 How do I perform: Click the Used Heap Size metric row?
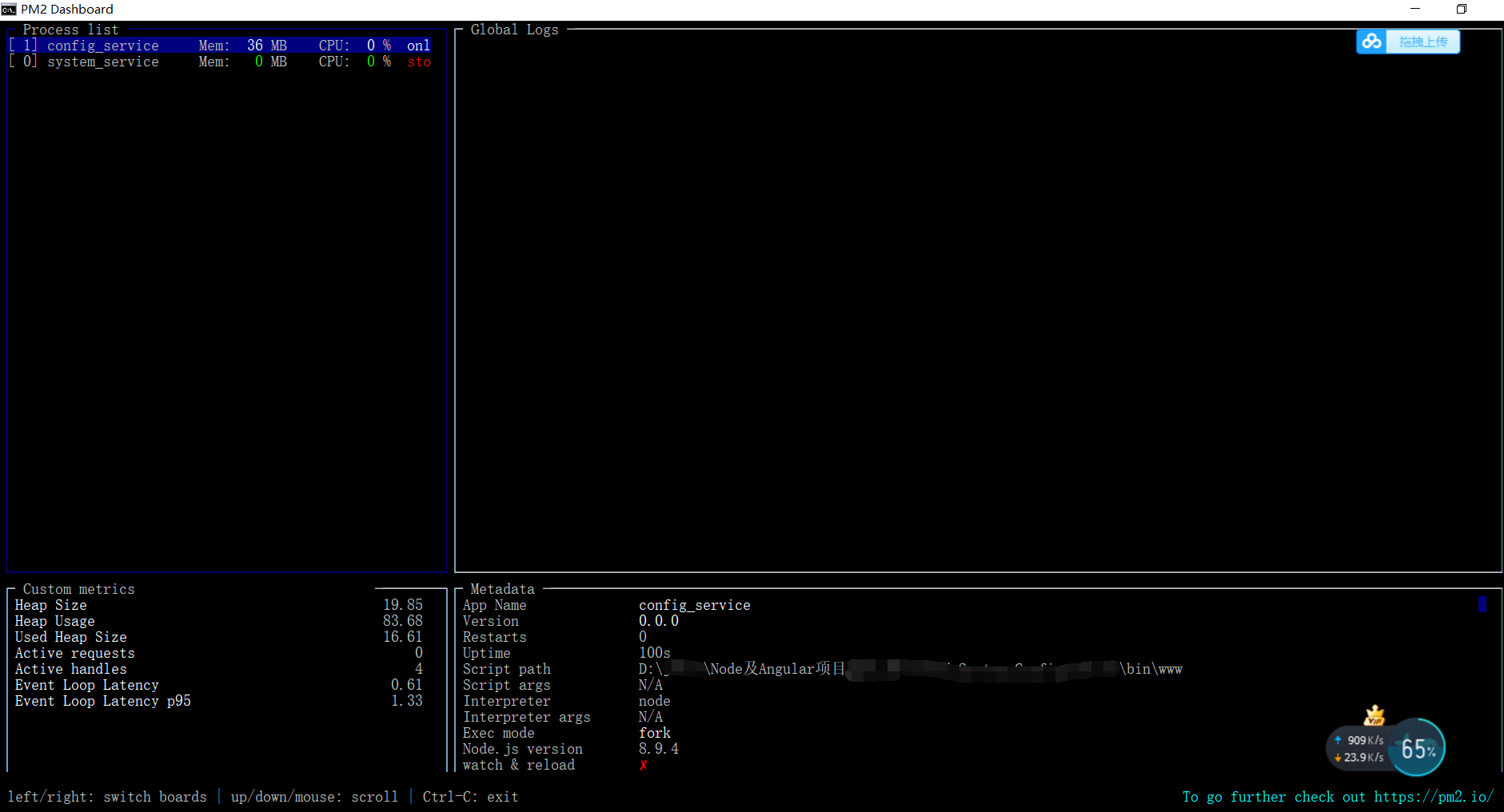pyautogui.click(x=218, y=637)
